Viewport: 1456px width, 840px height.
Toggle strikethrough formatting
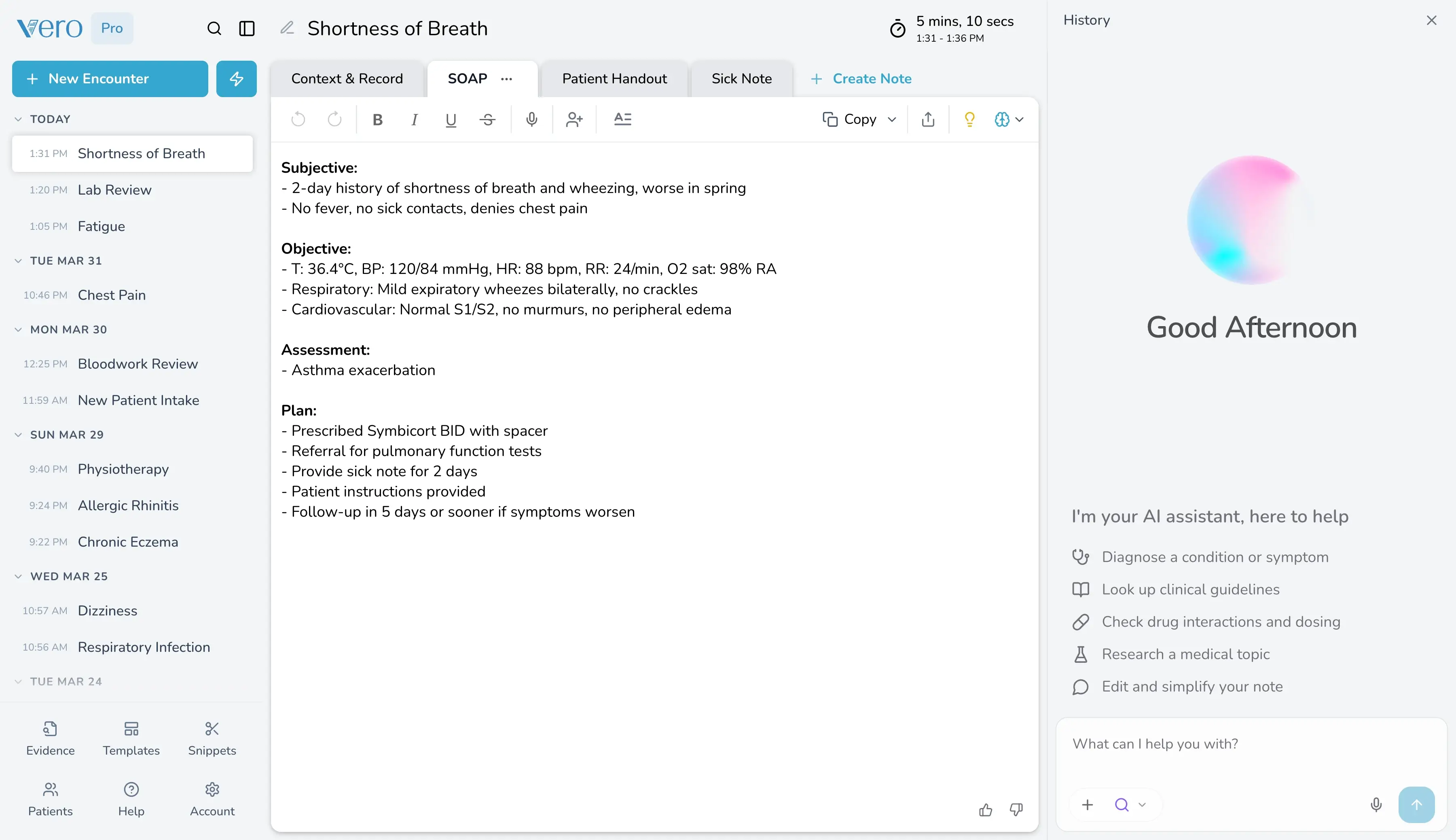click(x=487, y=119)
